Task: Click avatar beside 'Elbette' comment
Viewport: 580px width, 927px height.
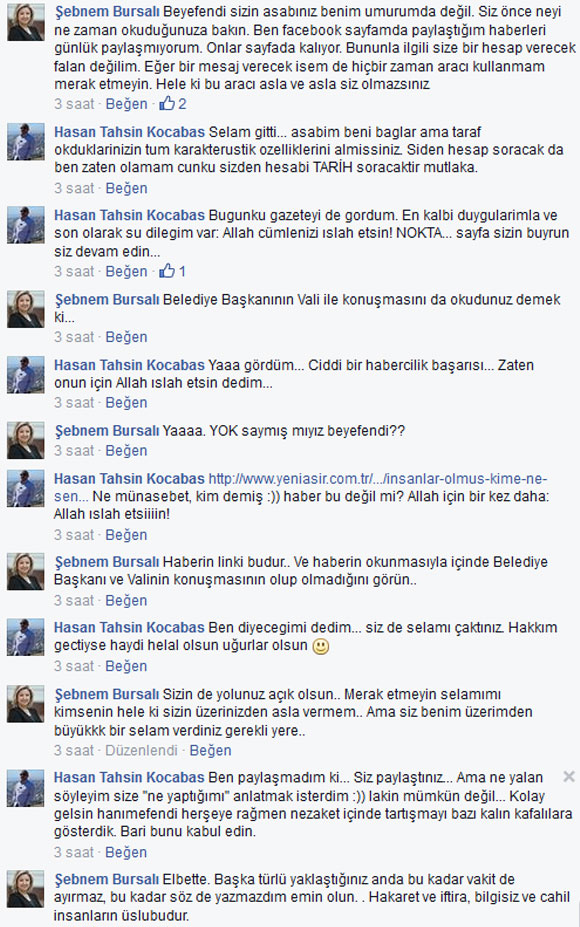Action: 26,889
